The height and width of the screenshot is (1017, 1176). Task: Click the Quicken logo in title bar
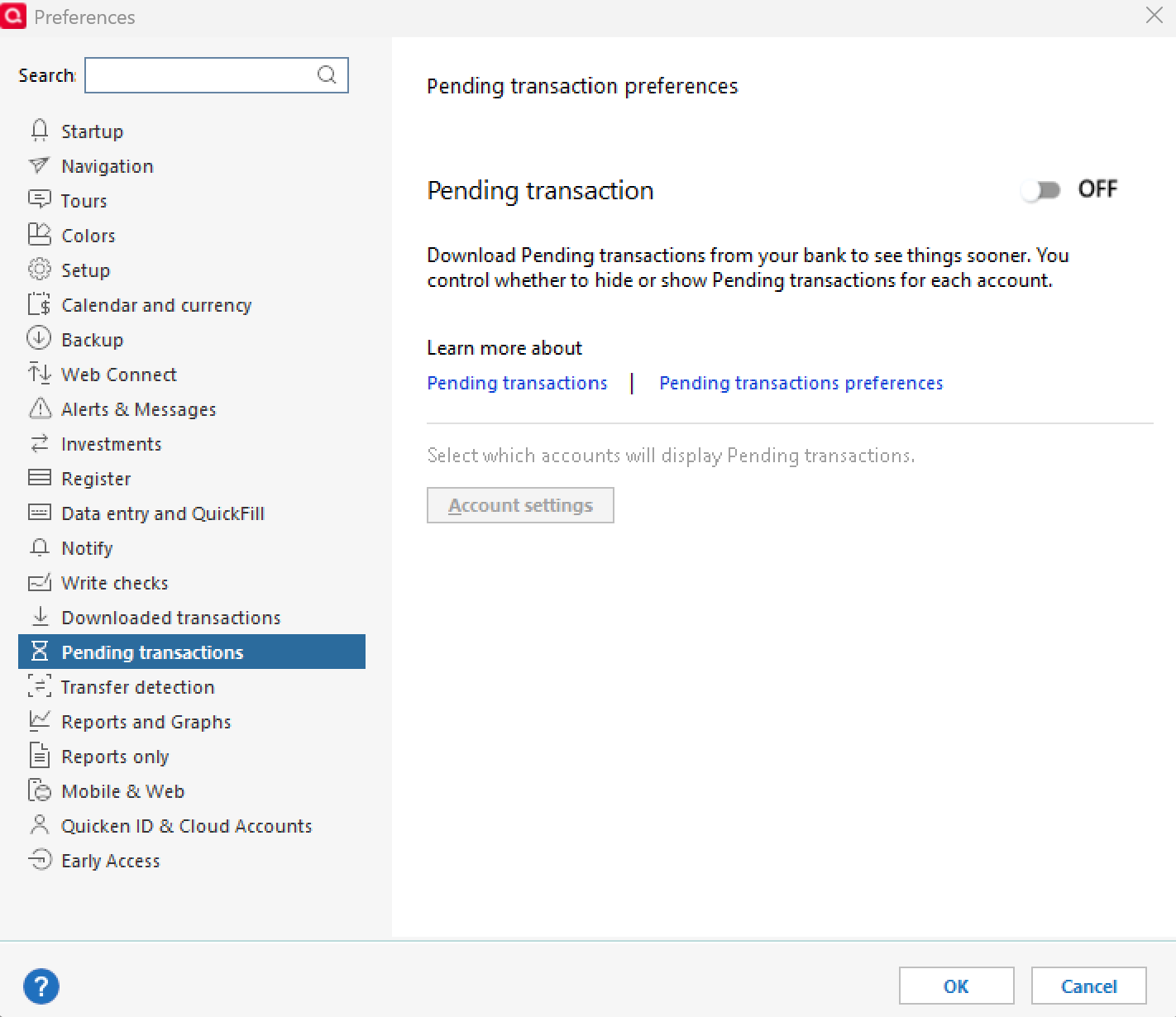click(x=13, y=16)
